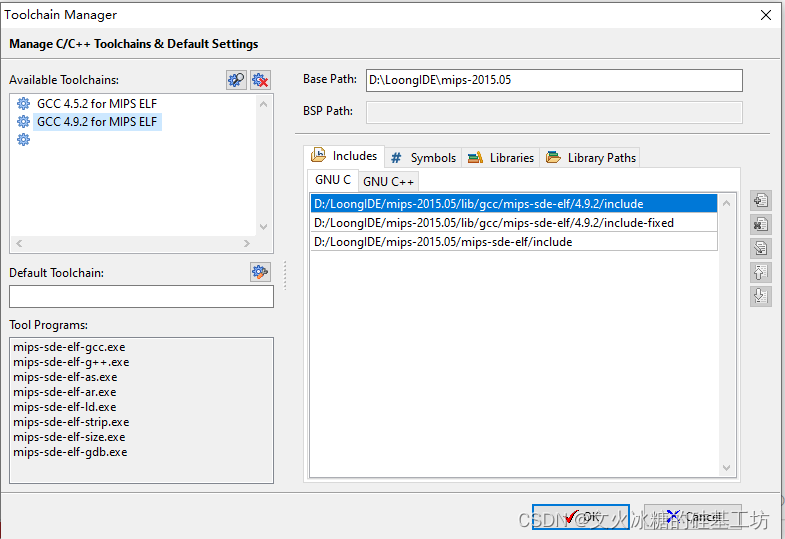The height and width of the screenshot is (539, 785).
Task: Click the Base Path input field
Action: [554, 80]
